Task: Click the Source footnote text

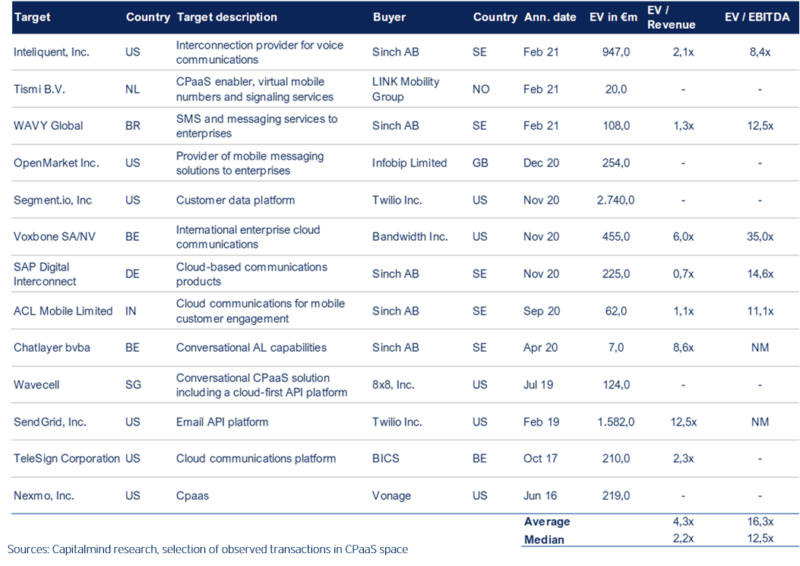Action: point(207,550)
